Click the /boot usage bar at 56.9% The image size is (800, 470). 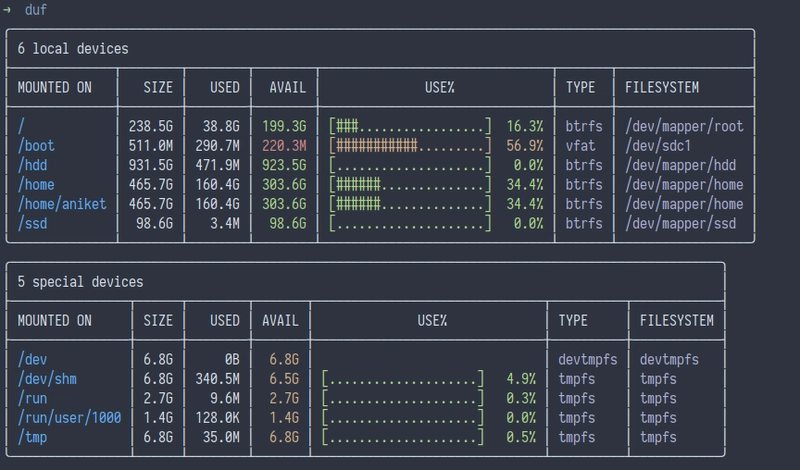pos(410,146)
